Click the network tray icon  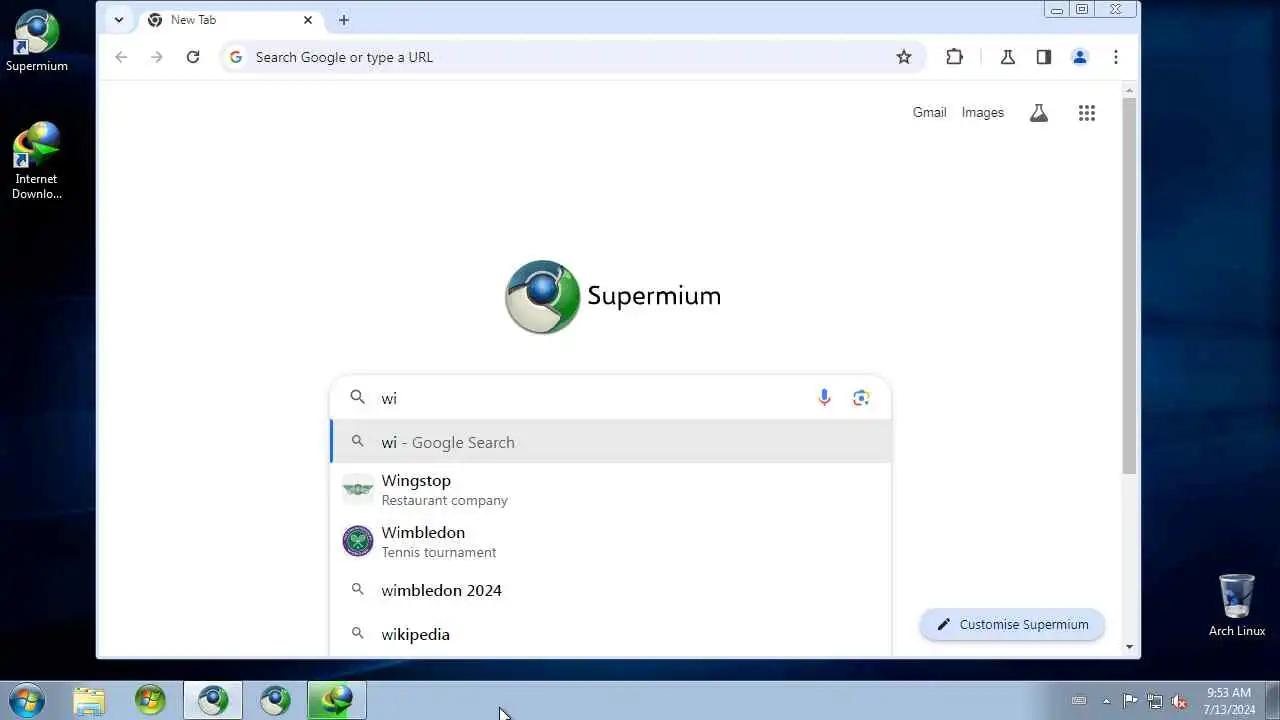1155,701
